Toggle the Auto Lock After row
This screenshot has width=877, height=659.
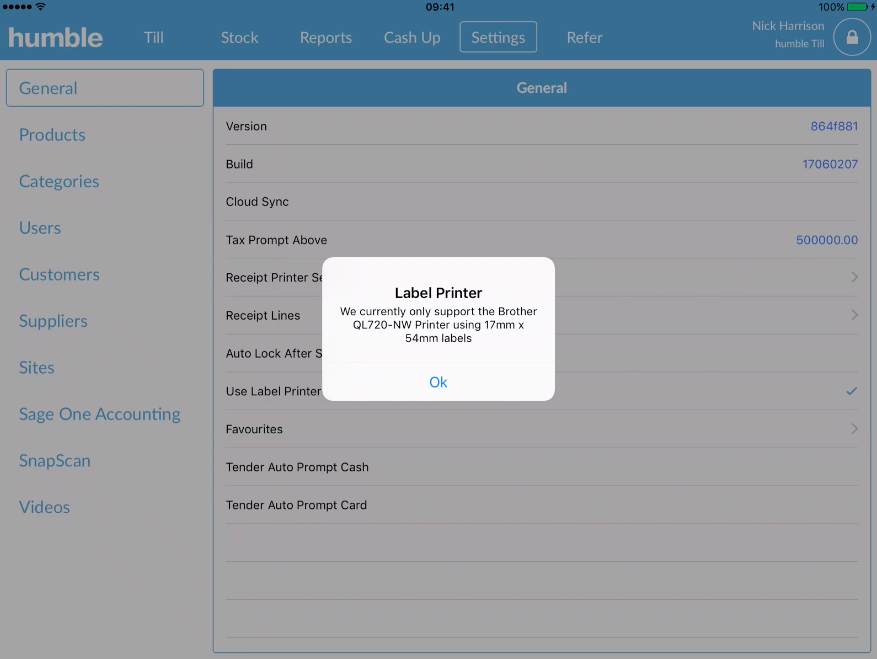pyautogui.click(x=541, y=354)
